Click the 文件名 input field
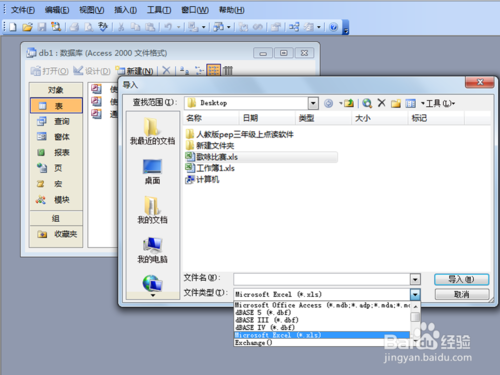 pos(322,279)
